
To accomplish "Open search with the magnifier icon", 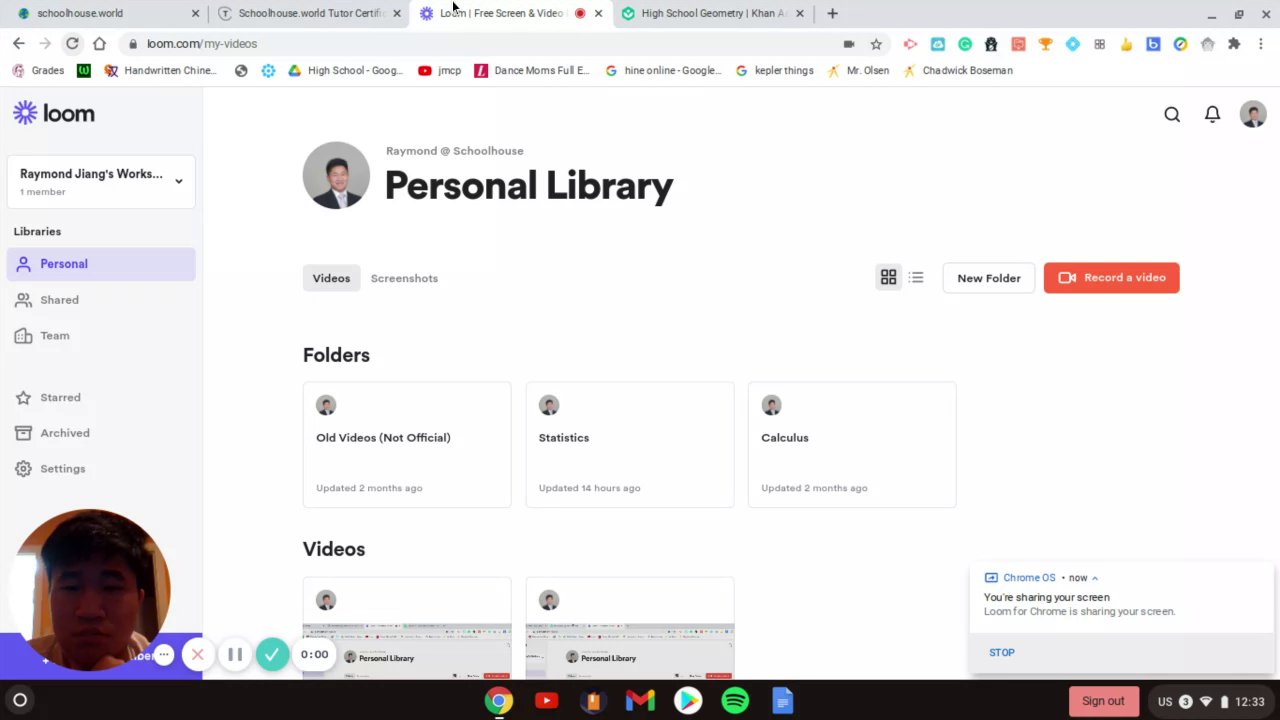I will [x=1172, y=114].
